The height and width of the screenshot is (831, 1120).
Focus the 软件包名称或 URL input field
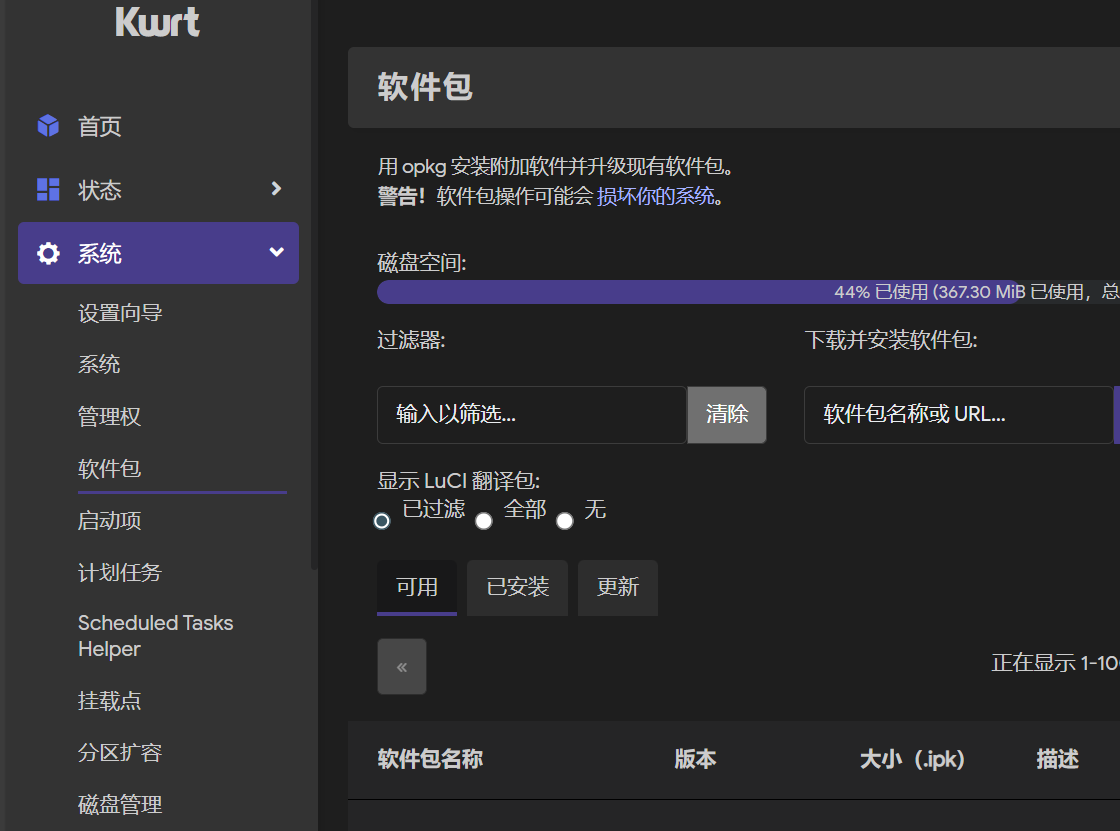(x=959, y=414)
